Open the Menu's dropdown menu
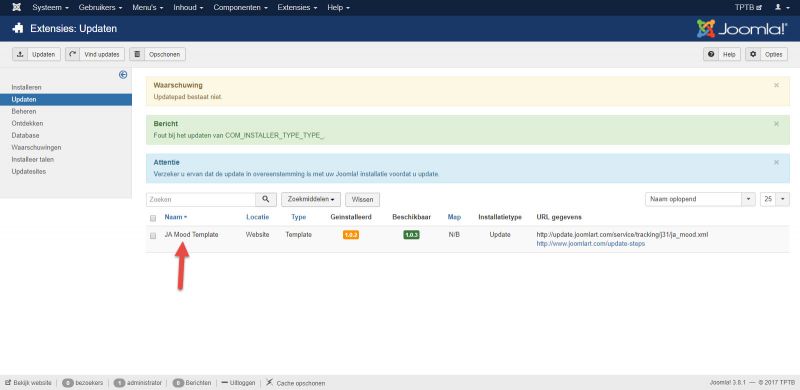 147,8
